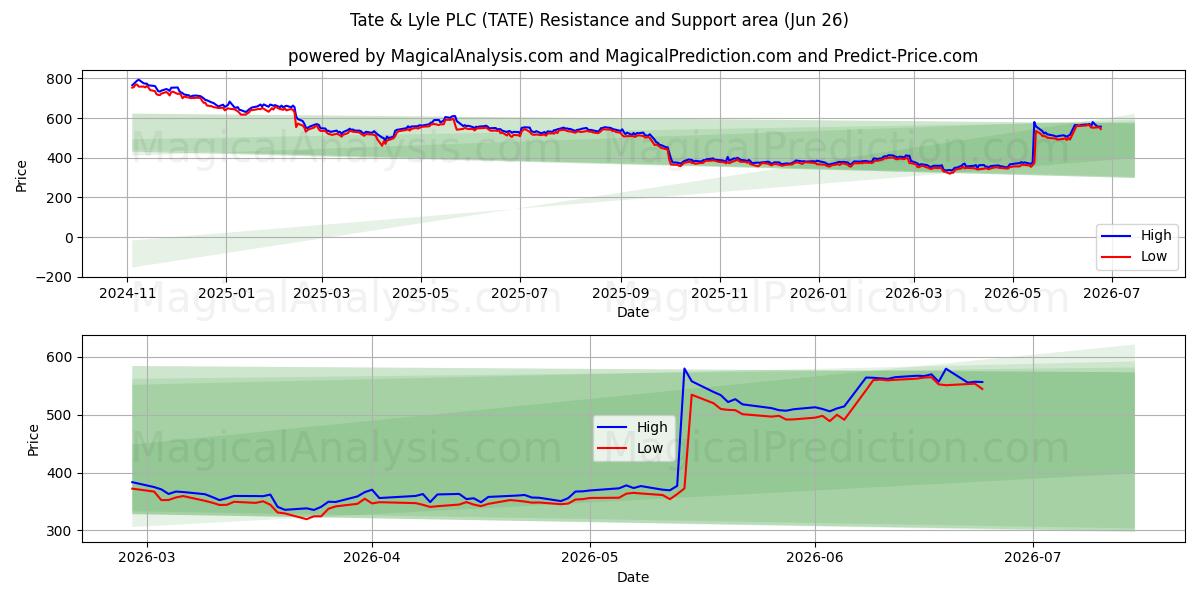This screenshot has height=600, width=1200.
Task: Click the '2026-05' tick label on the bottom chart
Action: 590,557
